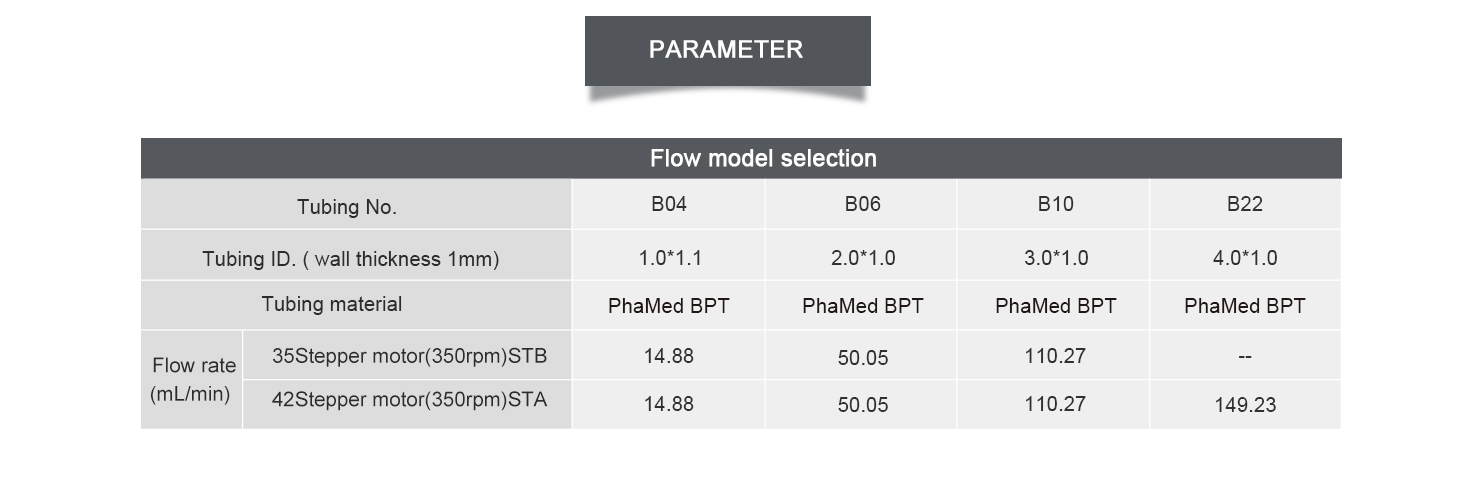Select the B06 tubing column header
Screen dimensions: 1484x501
point(862,204)
